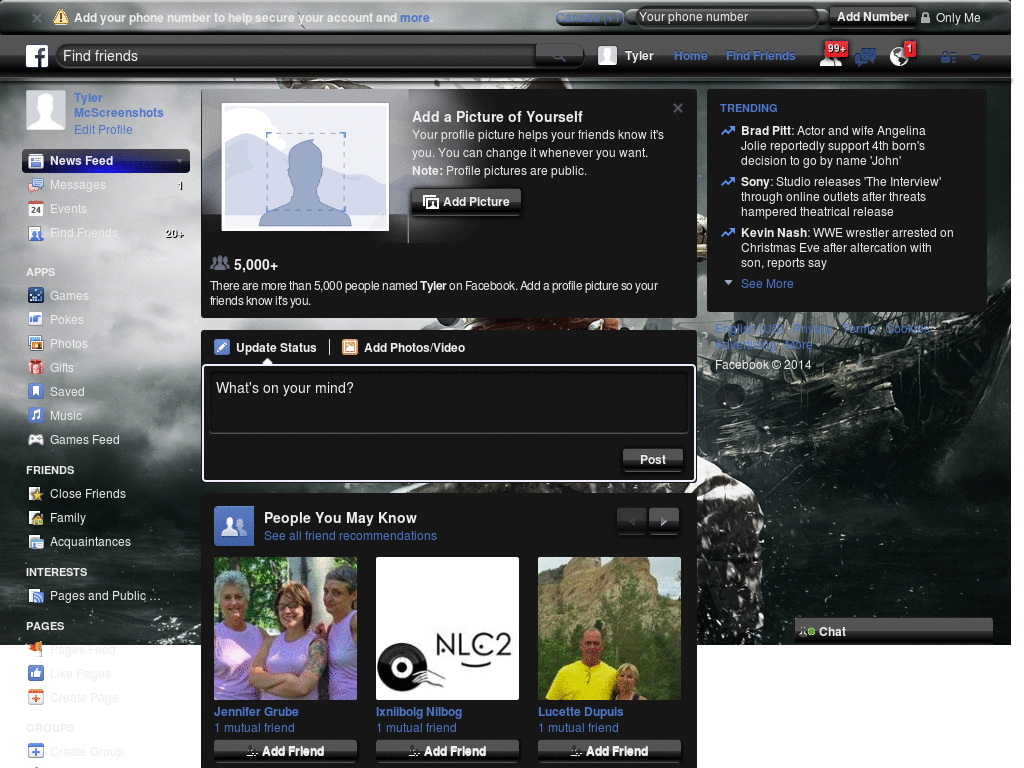Open the messages chat bubbles icon
The width and height of the screenshot is (1024, 768).
tap(865, 57)
